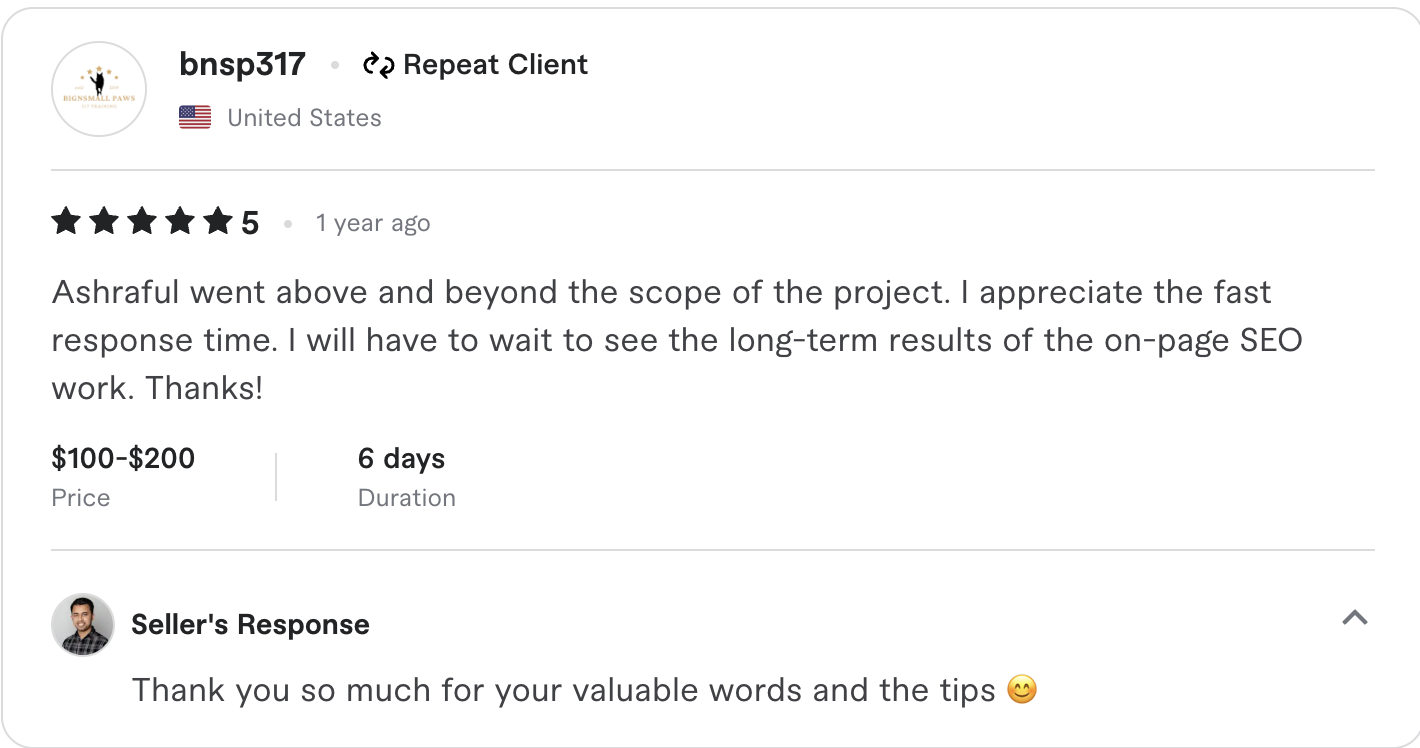
Task: Click the Seller's Response heading
Action: pos(250,624)
